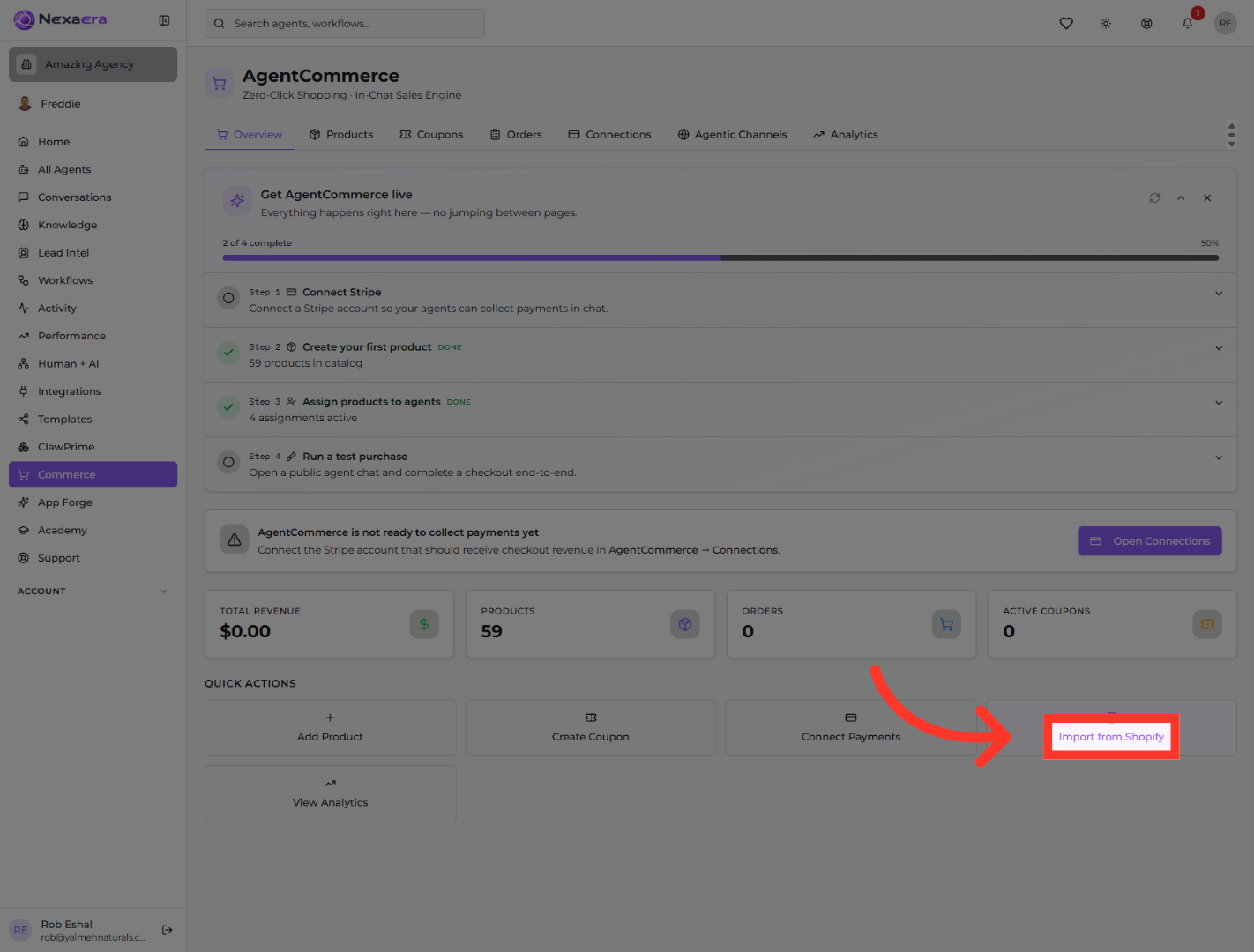This screenshot has width=1254, height=952.
Task: Click Connect Payments quick action
Action: coord(851,728)
